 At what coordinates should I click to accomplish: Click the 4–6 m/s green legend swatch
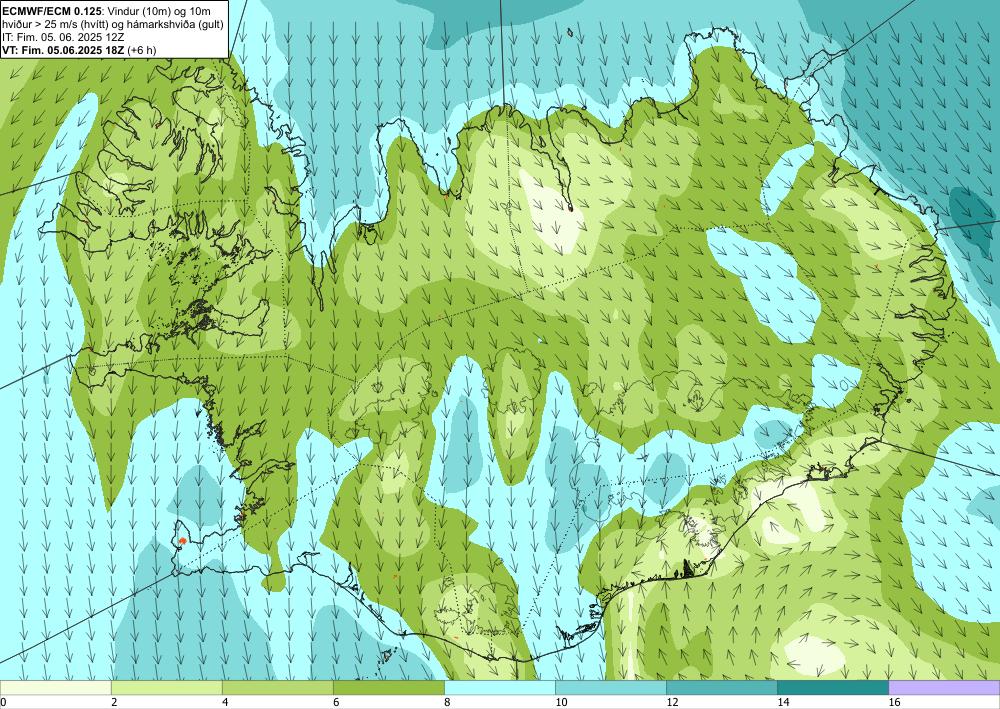click(277, 687)
